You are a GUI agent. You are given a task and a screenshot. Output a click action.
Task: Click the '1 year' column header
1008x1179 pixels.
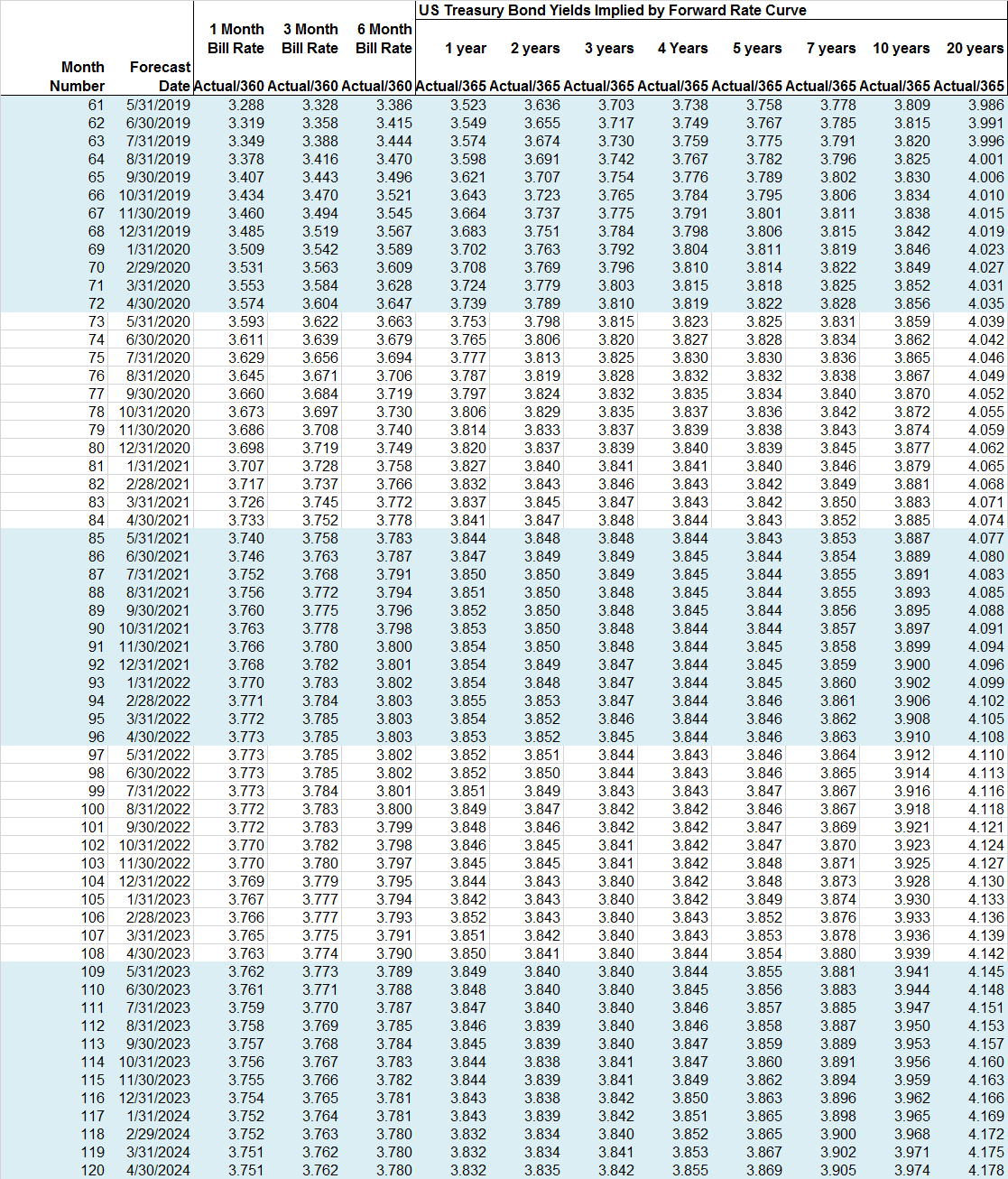point(466,49)
